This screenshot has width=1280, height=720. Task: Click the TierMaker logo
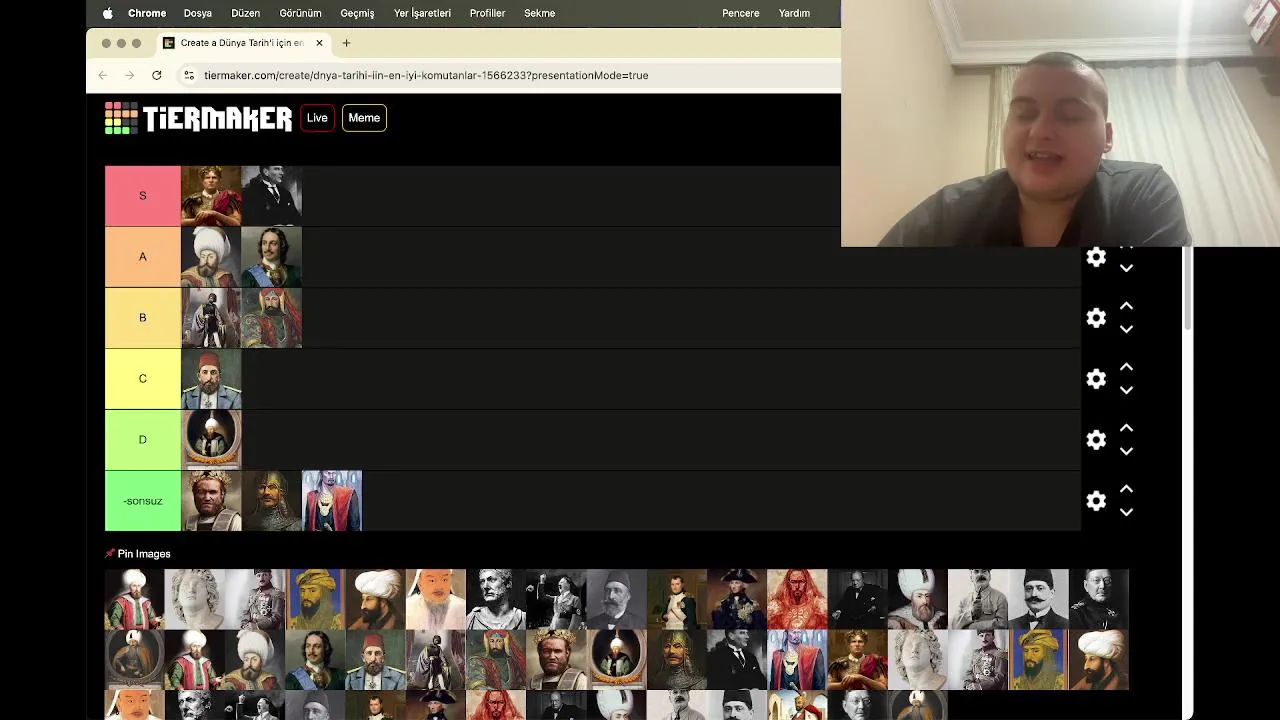(x=198, y=118)
